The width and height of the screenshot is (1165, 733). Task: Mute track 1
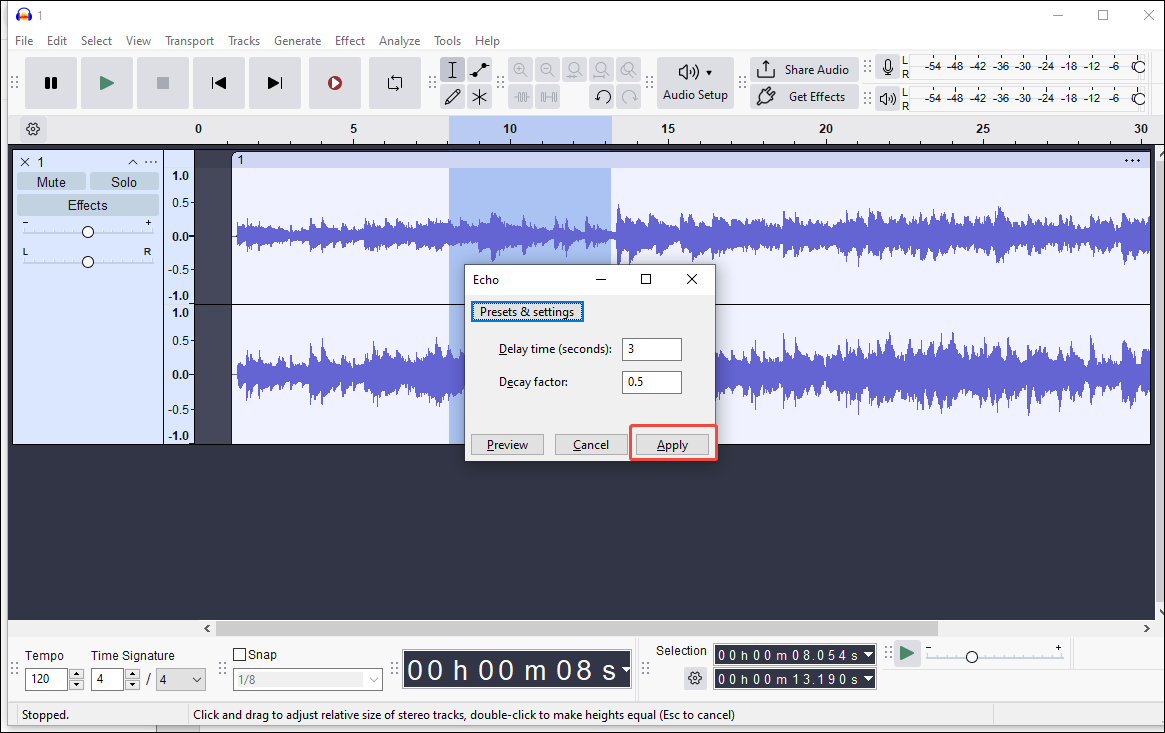[x=50, y=181]
